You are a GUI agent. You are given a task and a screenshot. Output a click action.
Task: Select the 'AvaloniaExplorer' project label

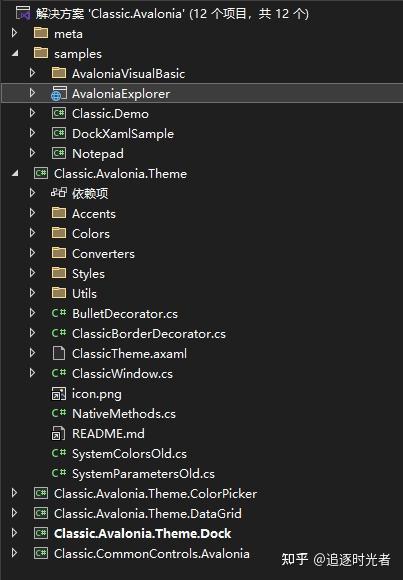(121, 94)
